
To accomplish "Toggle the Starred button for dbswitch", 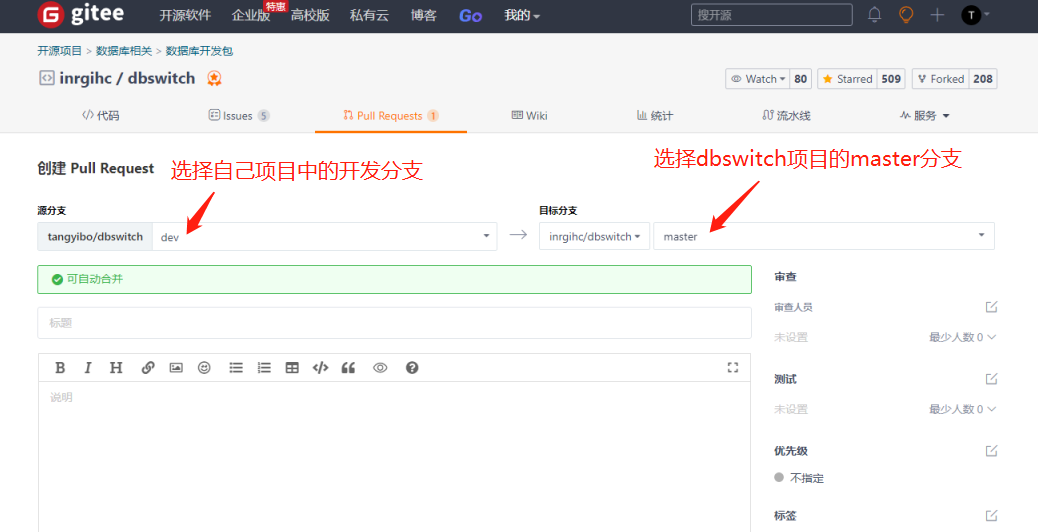I will 847,79.
